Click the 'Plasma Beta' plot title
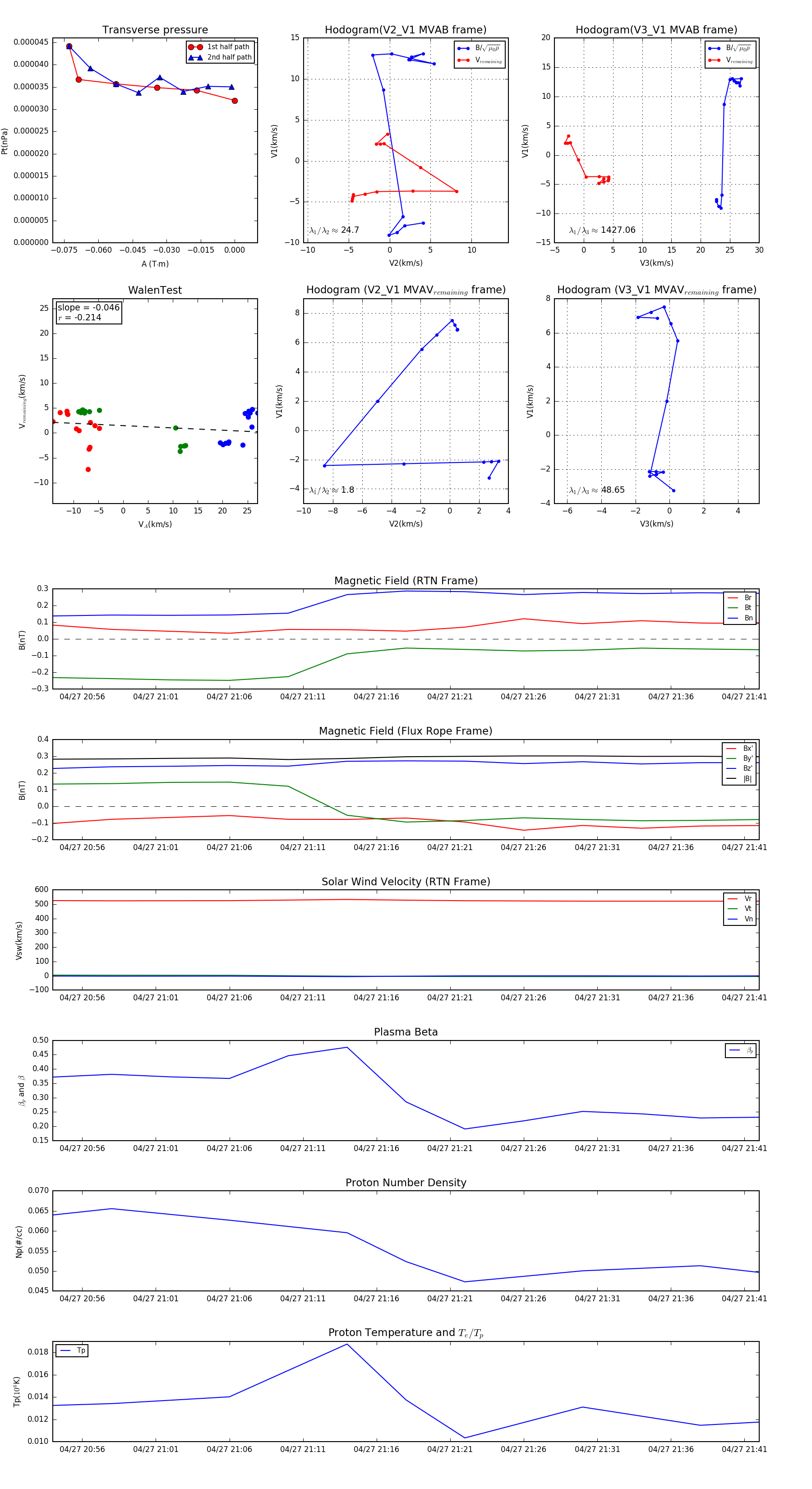This screenshot has height=1489, width=812. pyautogui.click(x=406, y=1032)
